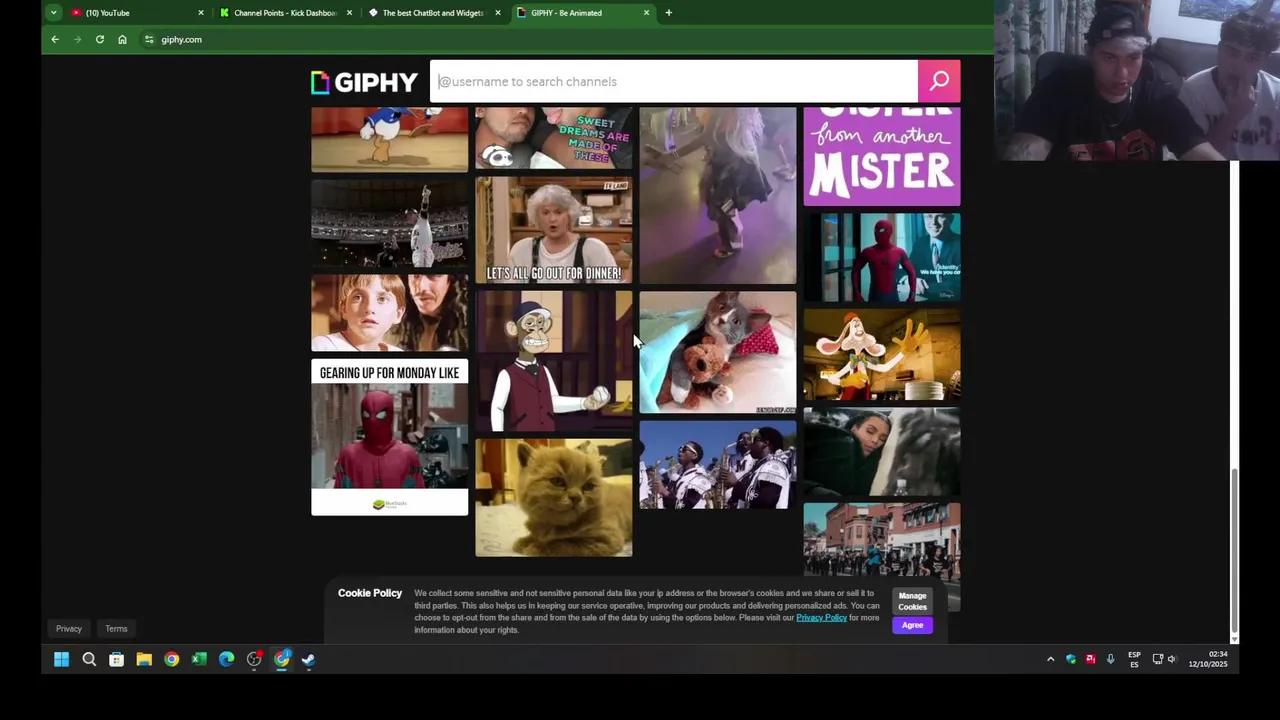Screen dimensions: 1280x720
Task: Open the blond boy with pirate GIF
Action: click(389, 314)
